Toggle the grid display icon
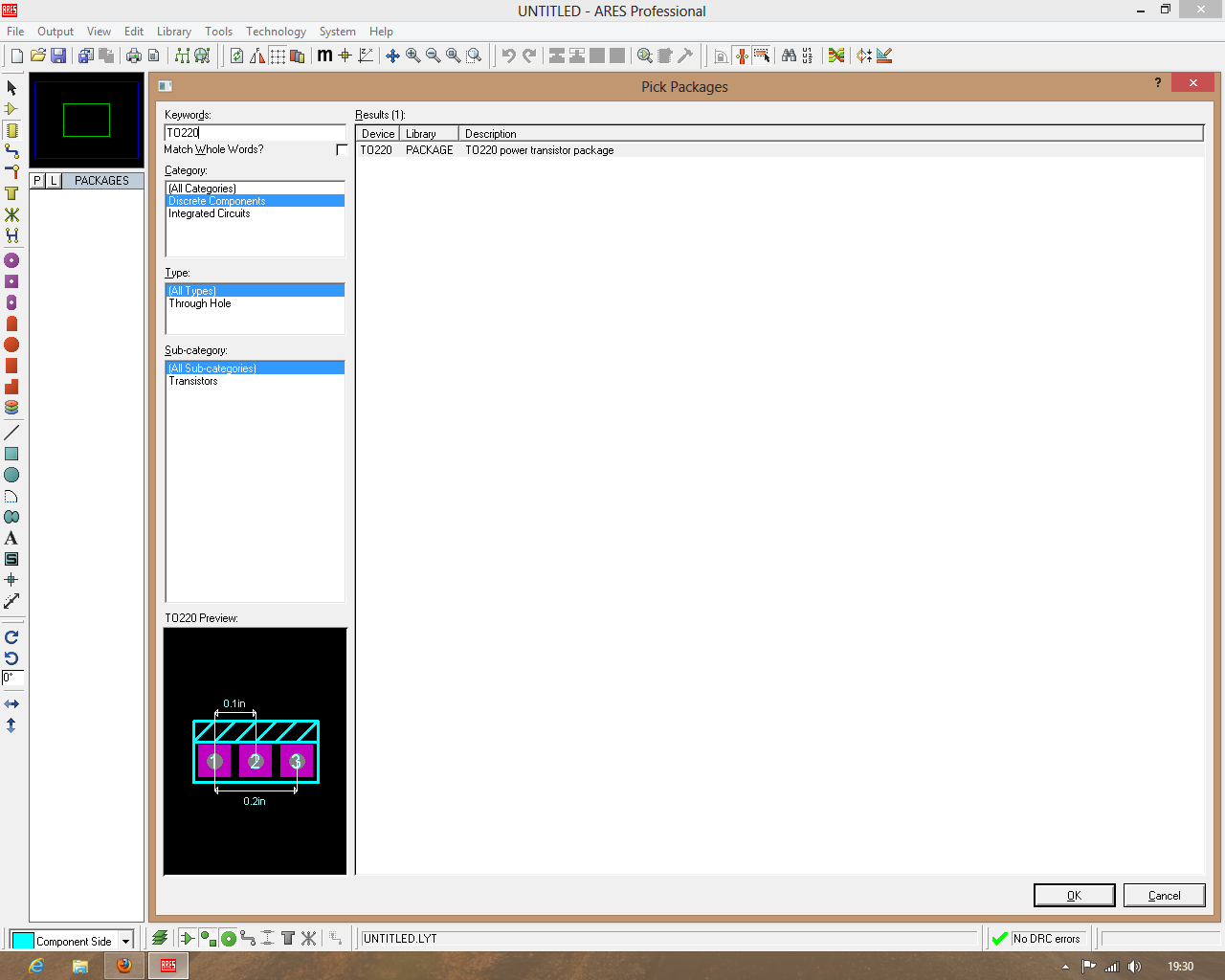This screenshot has width=1225, height=980. [x=278, y=56]
